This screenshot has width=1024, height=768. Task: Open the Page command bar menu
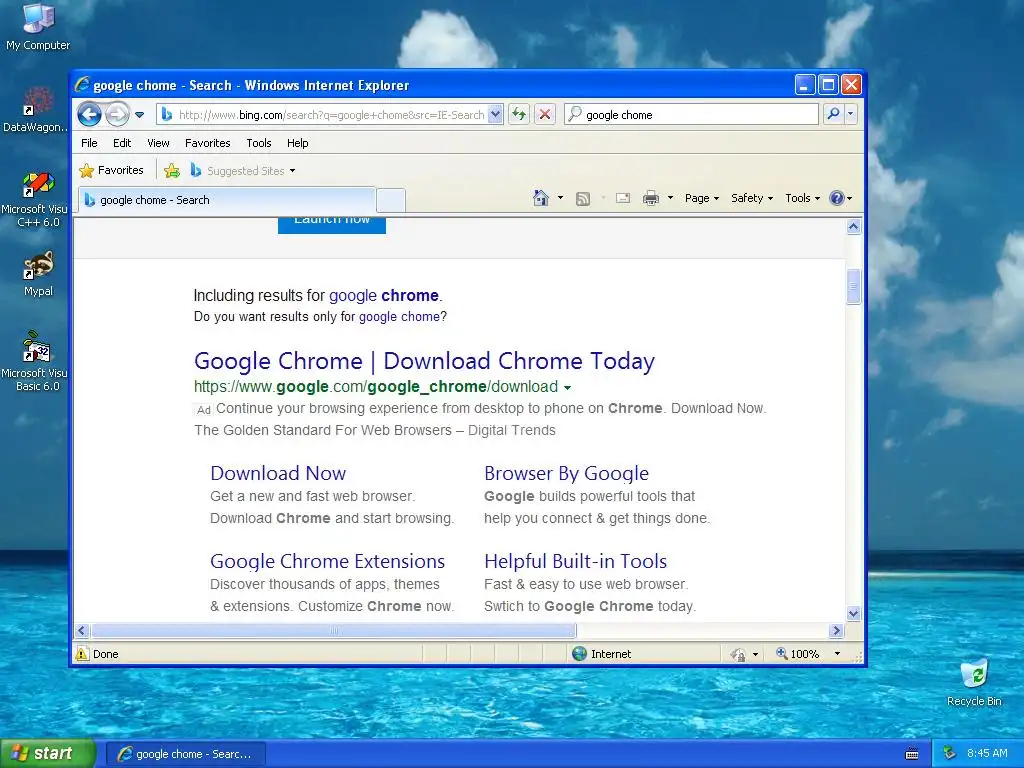point(702,198)
